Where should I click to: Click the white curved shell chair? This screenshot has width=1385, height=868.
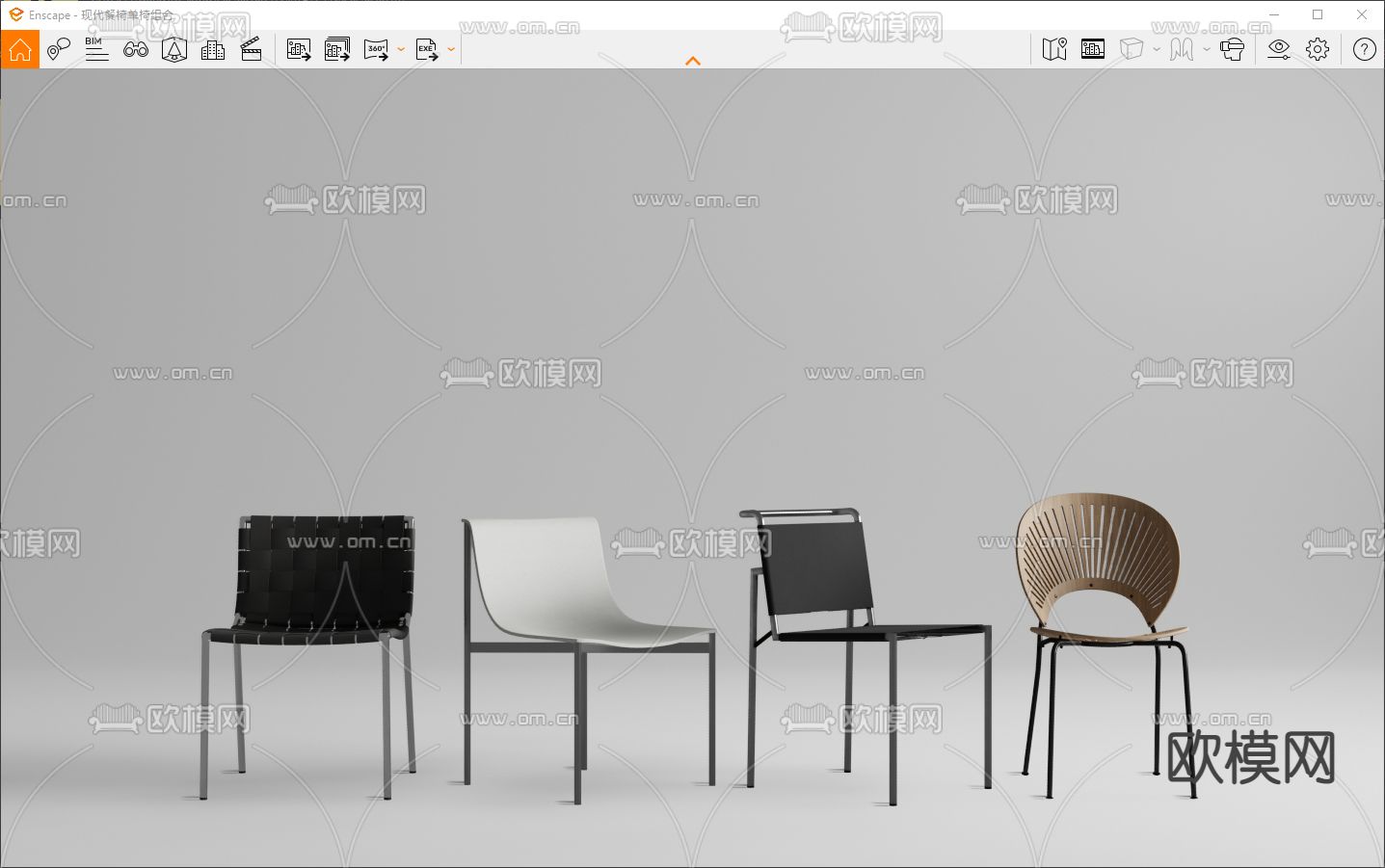[x=588, y=660]
